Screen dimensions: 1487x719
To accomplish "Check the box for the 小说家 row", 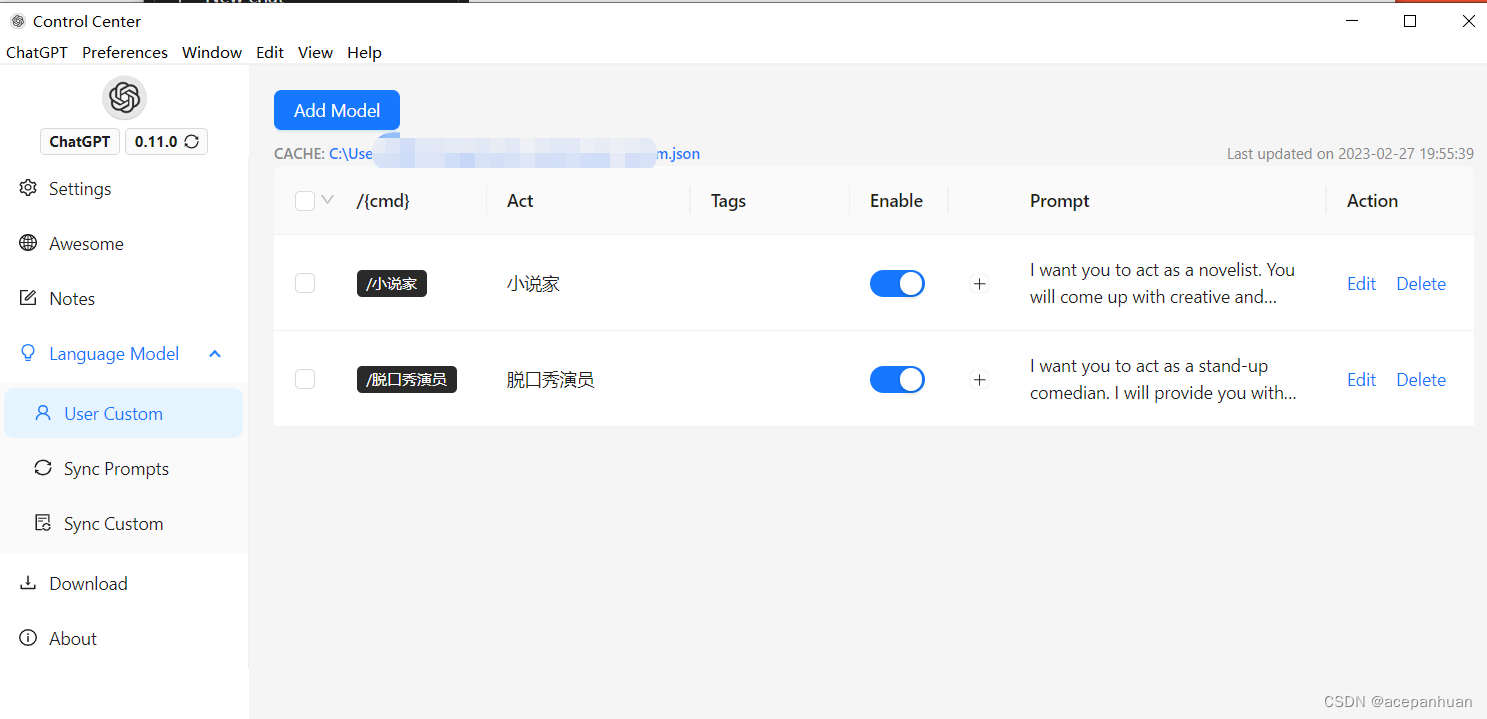I will [x=305, y=284].
